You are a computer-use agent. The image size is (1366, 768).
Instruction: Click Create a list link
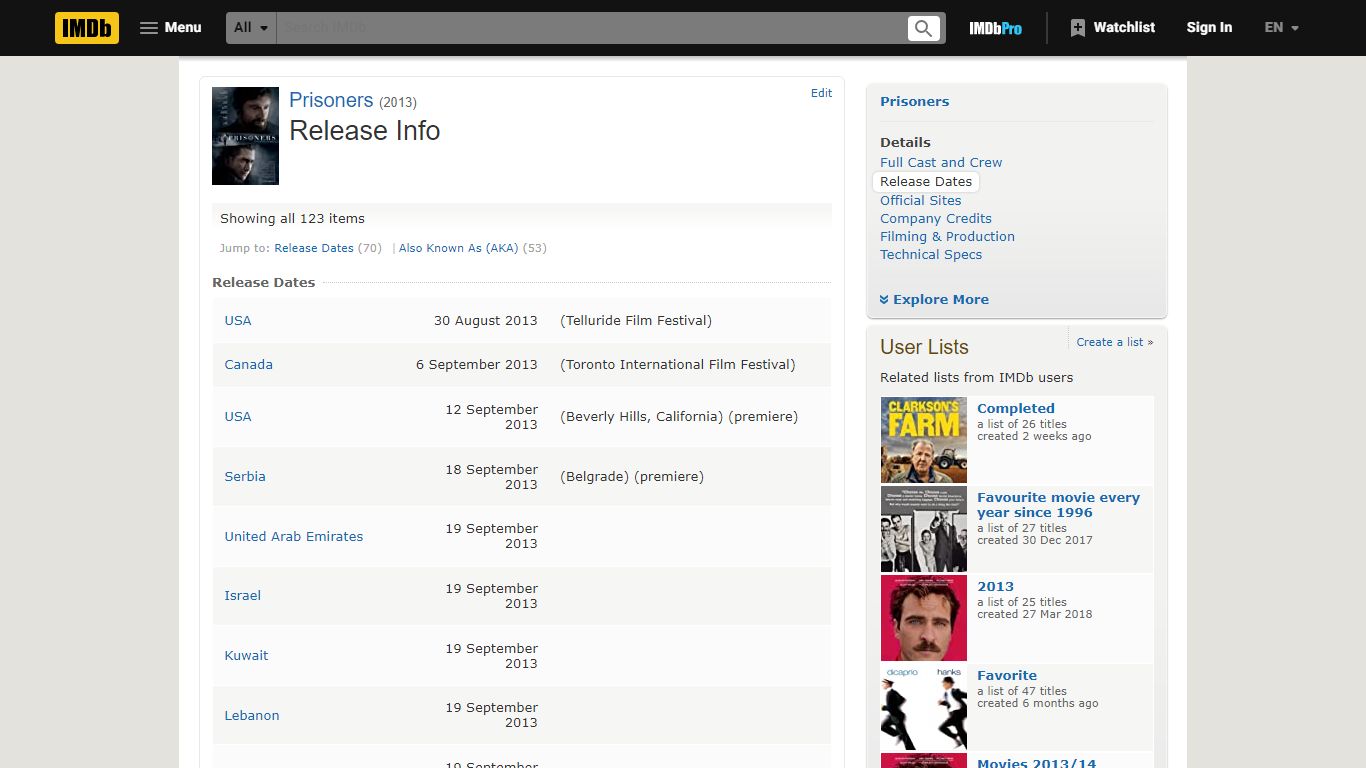pyautogui.click(x=1115, y=342)
